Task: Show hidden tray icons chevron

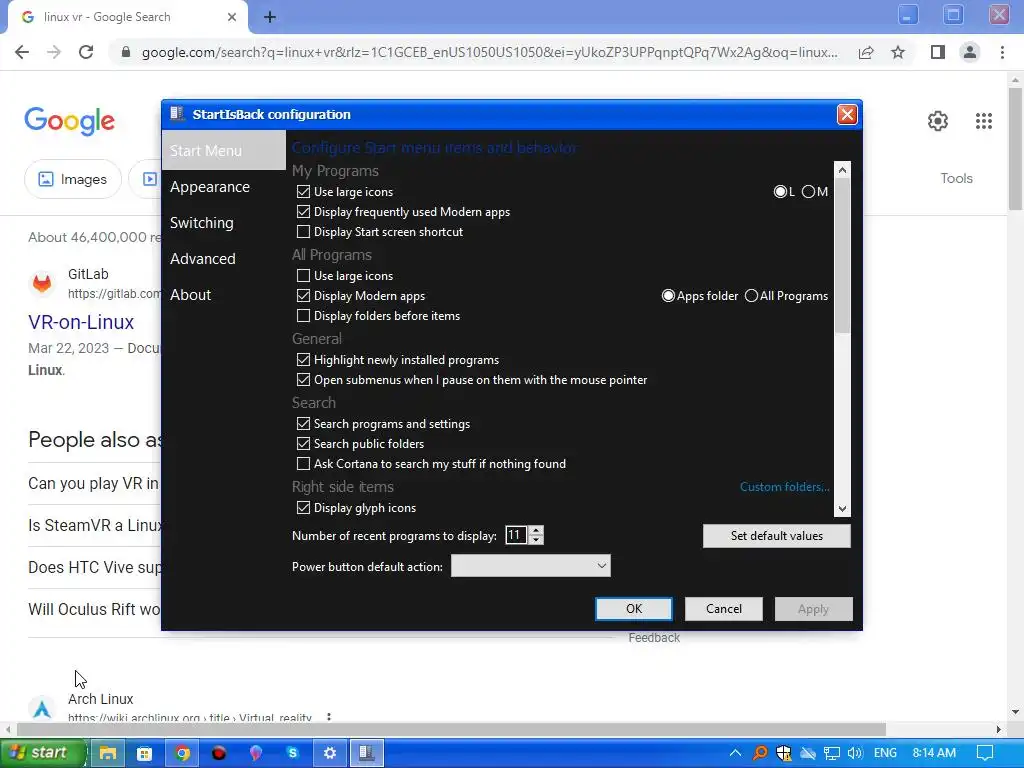Action: pos(735,753)
